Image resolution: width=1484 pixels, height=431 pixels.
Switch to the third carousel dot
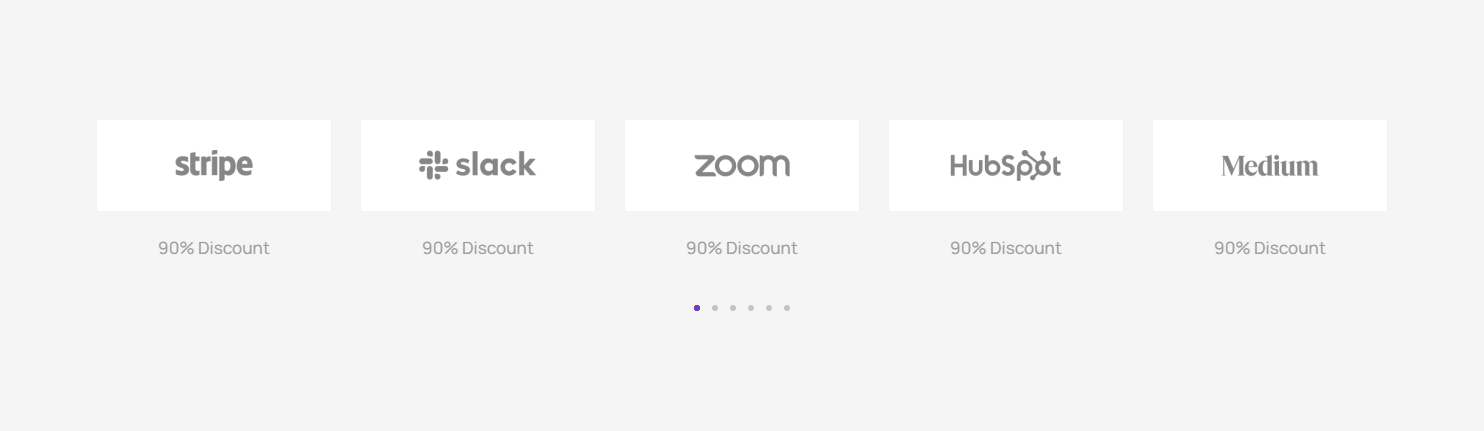pyautogui.click(x=733, y=308)
